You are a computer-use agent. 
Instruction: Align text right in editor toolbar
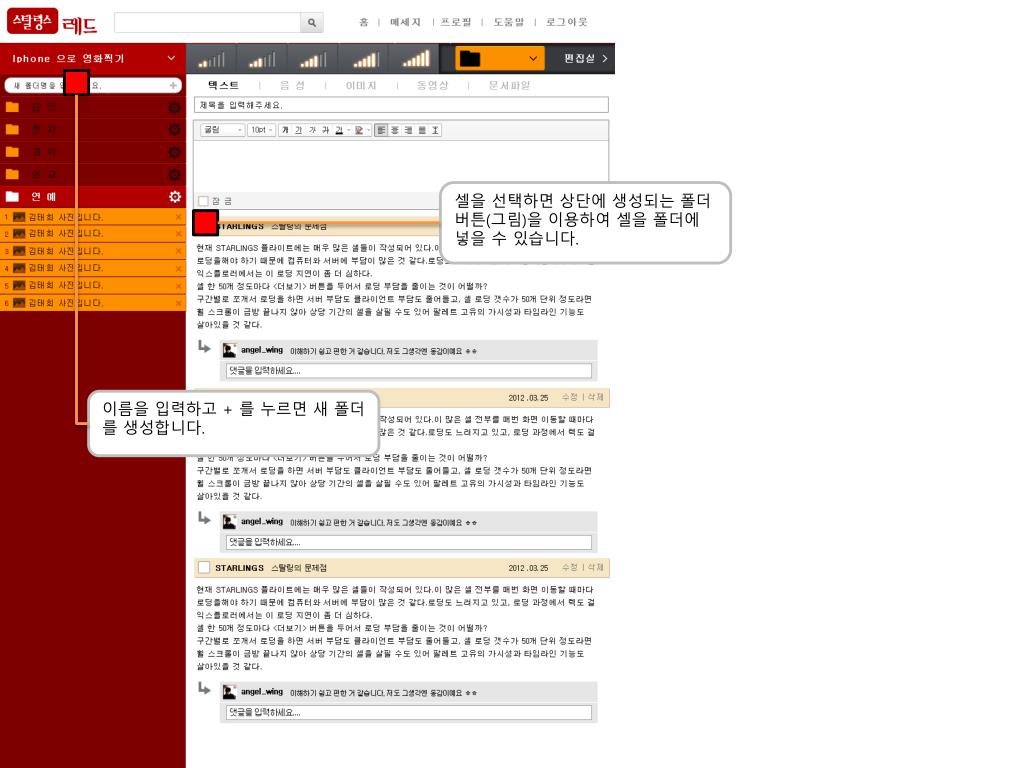pos(408,130)
